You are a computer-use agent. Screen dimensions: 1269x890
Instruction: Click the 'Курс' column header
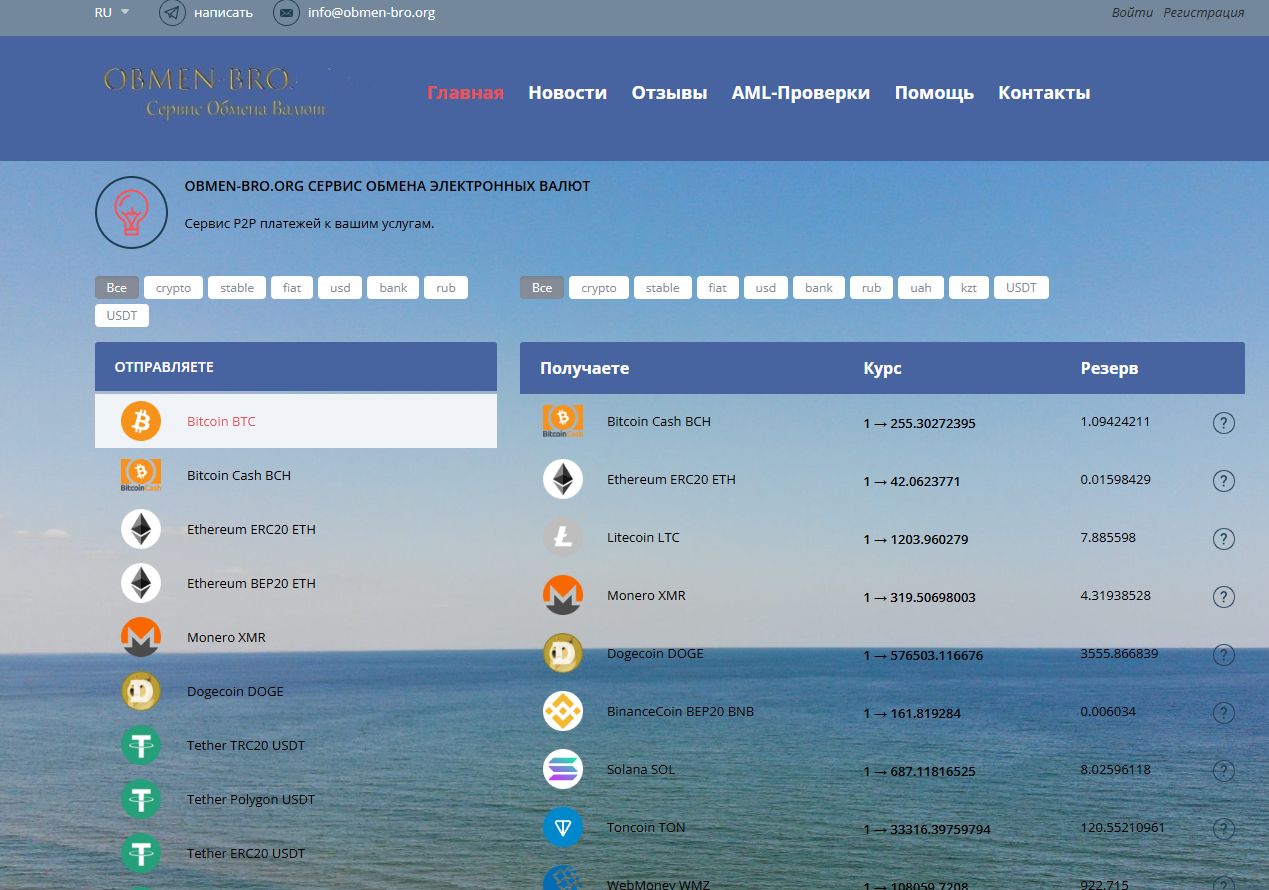coord(882,368)
